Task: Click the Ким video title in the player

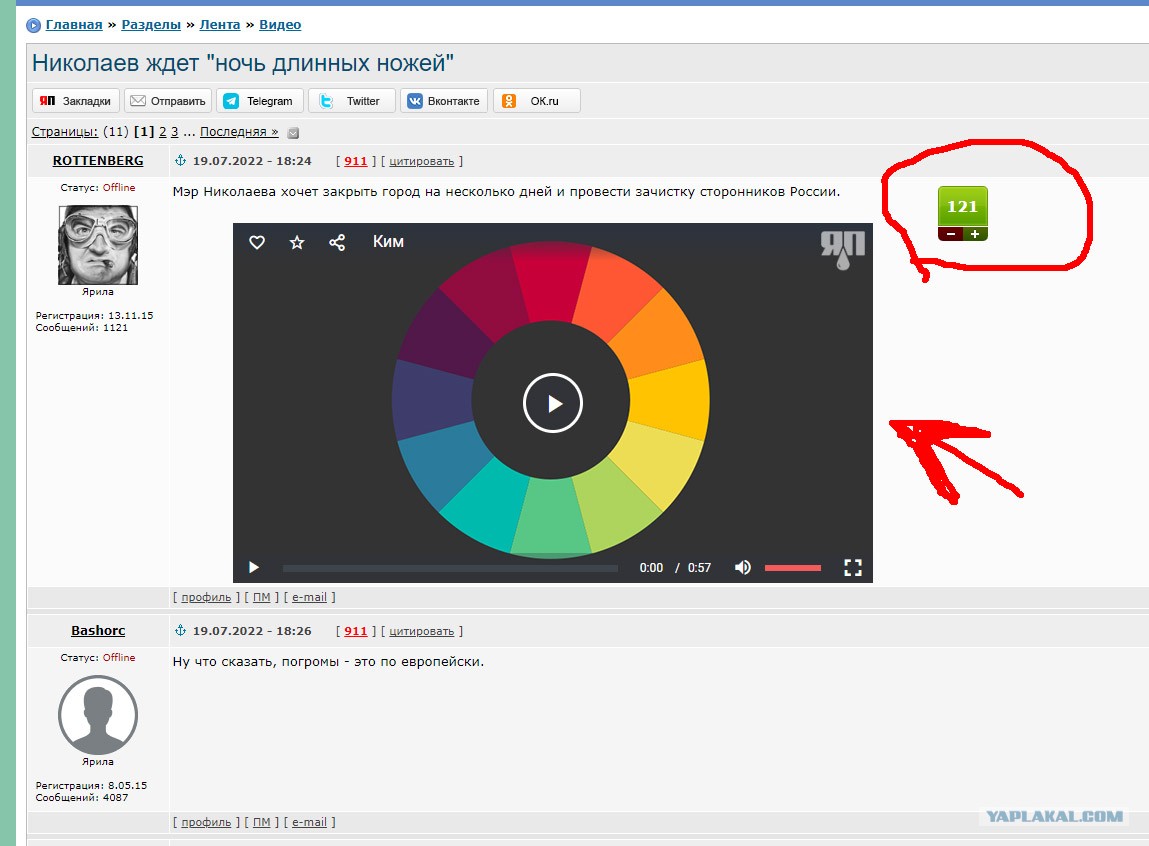Action: click(x=388, y=242)
